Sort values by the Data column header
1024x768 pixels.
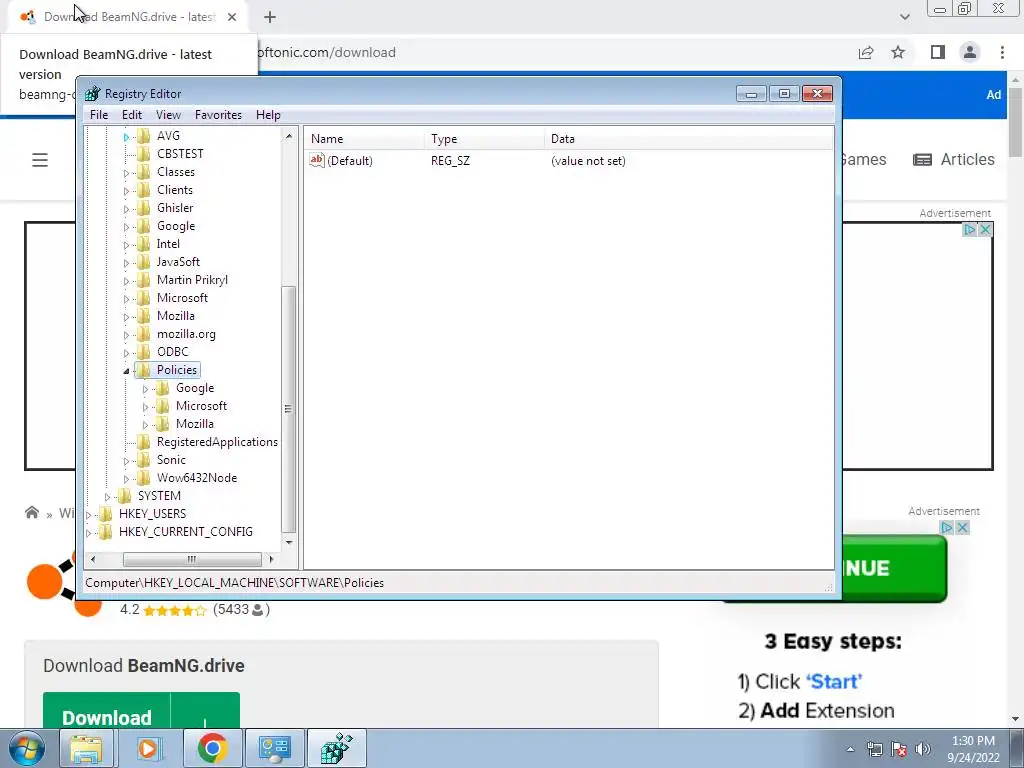[688, 138]
